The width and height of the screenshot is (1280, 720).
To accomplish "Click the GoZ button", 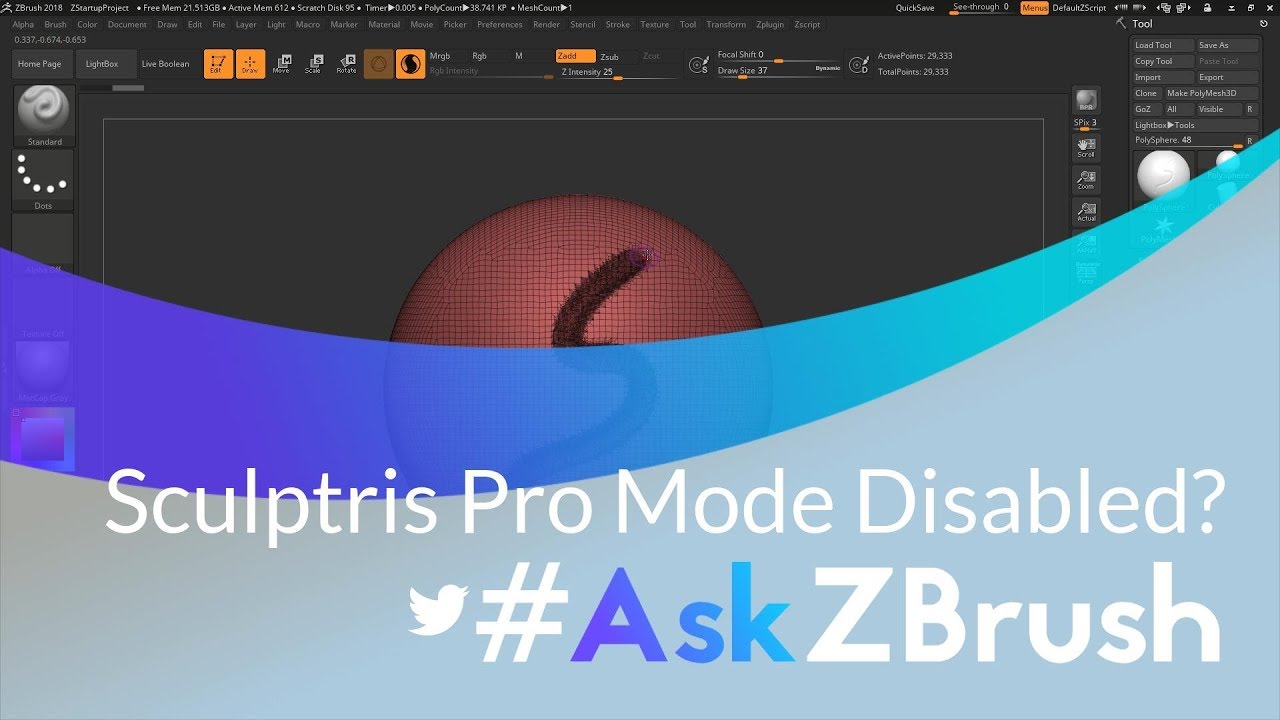I will [x=1147, y=109].
